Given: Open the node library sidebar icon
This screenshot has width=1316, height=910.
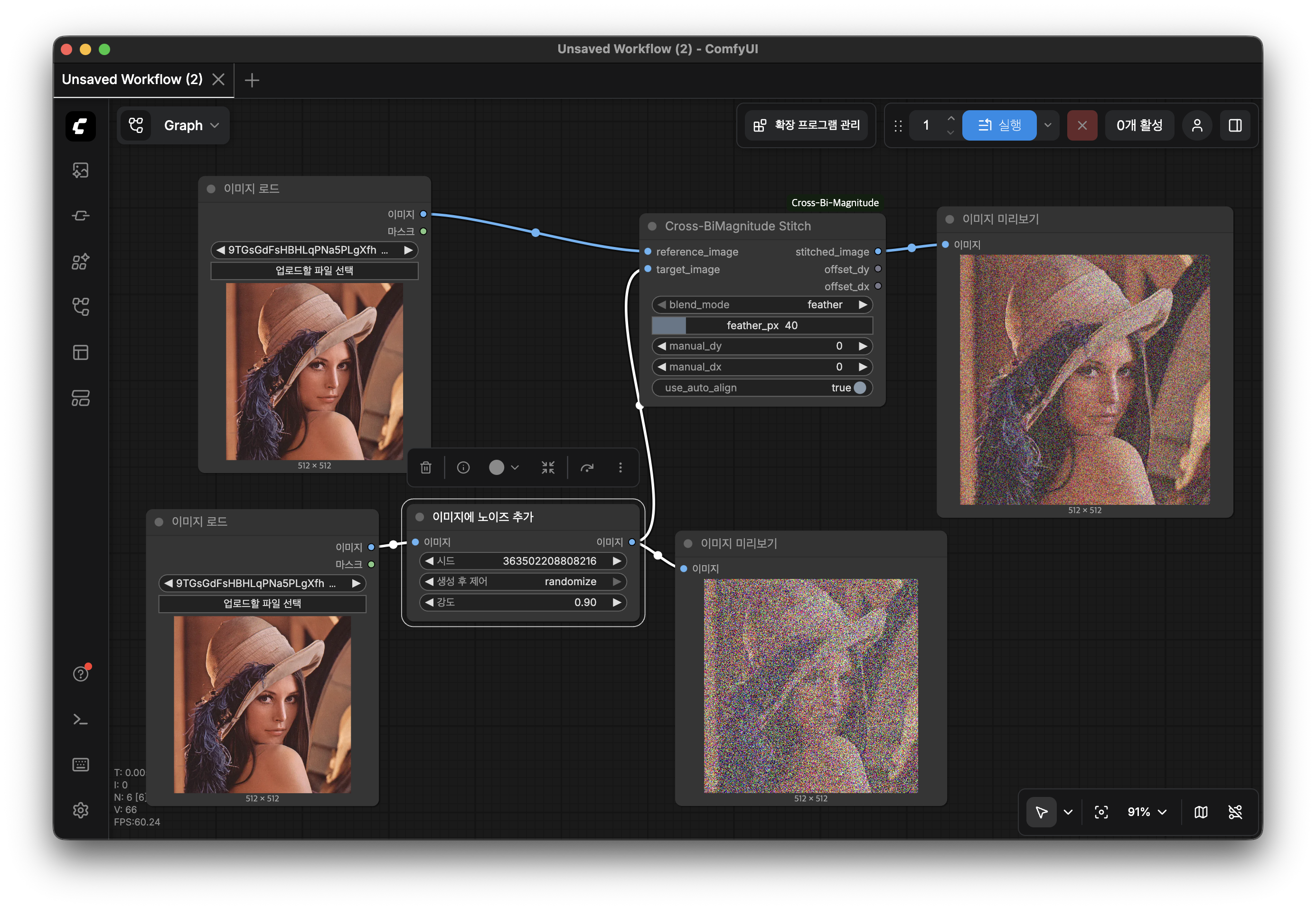Looking at the screenshot, I should (80, 216).
